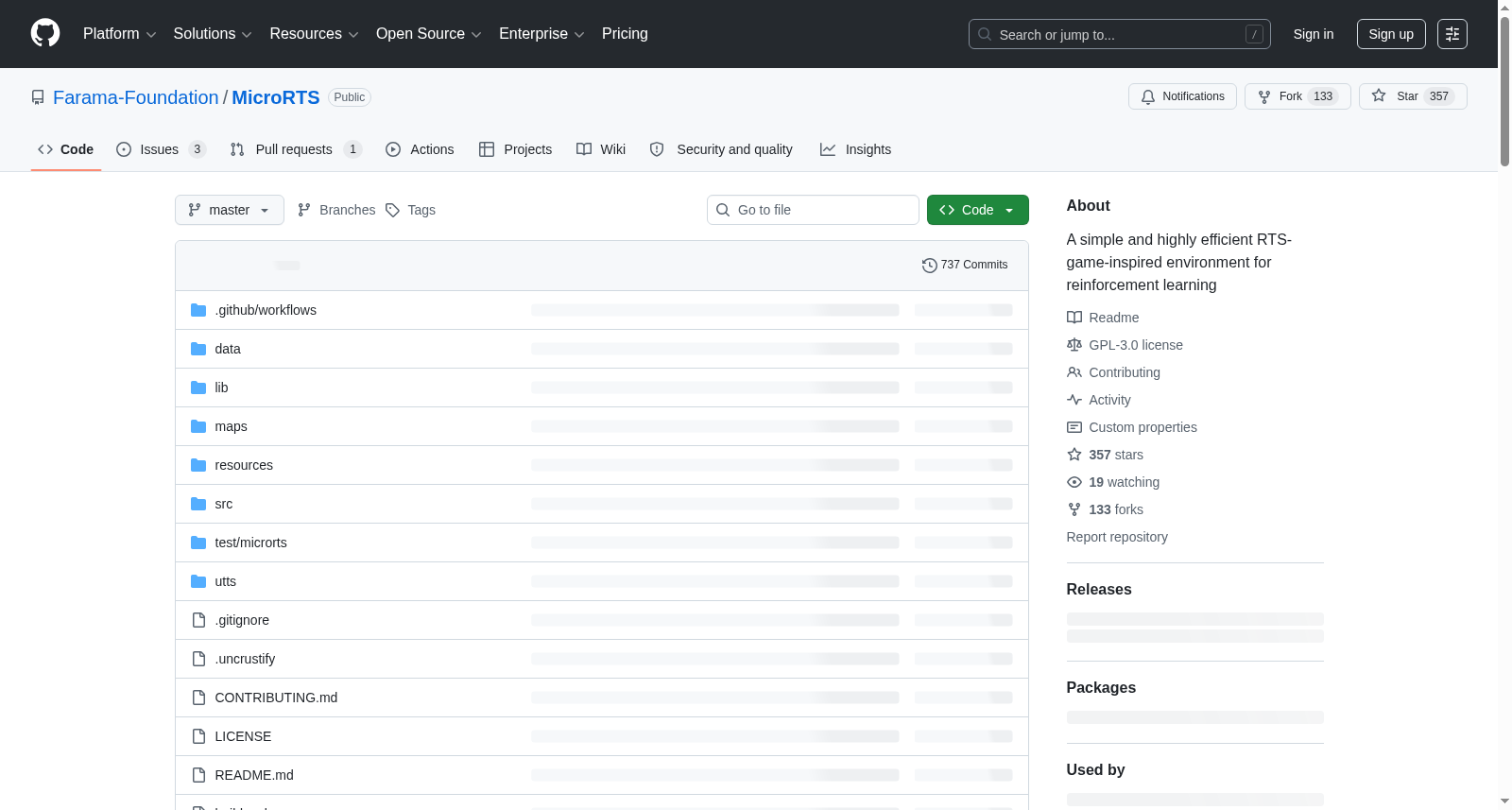Open the CONTRIBUTING.md file
This screenshot has height=810, width=1512.
(276, 698)
